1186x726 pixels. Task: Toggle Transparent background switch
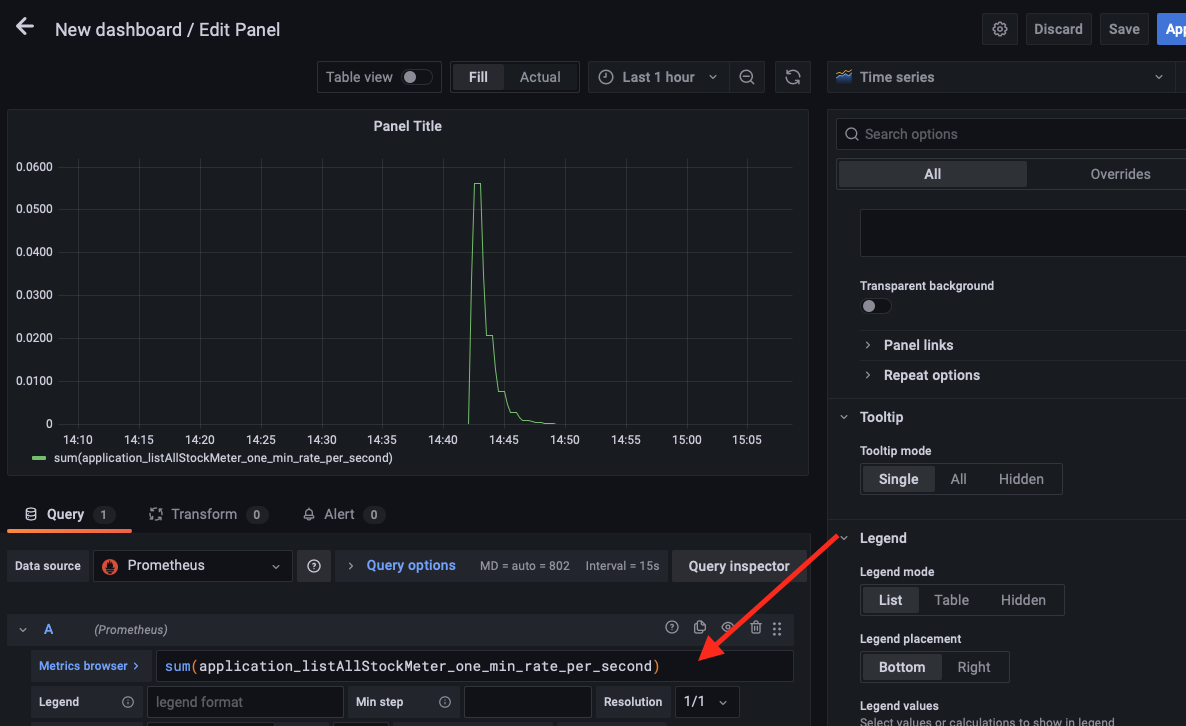(x=876, y=306)
